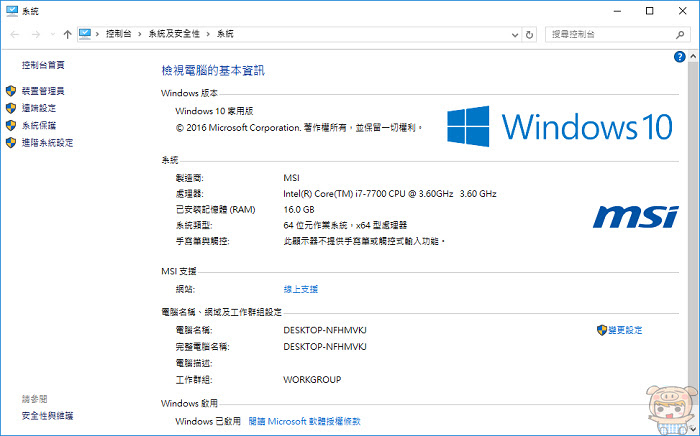The height and width of the screenshot is (436, 700).
Task: Click the 16.0 GB RAM value
Action: click(299, 210)
